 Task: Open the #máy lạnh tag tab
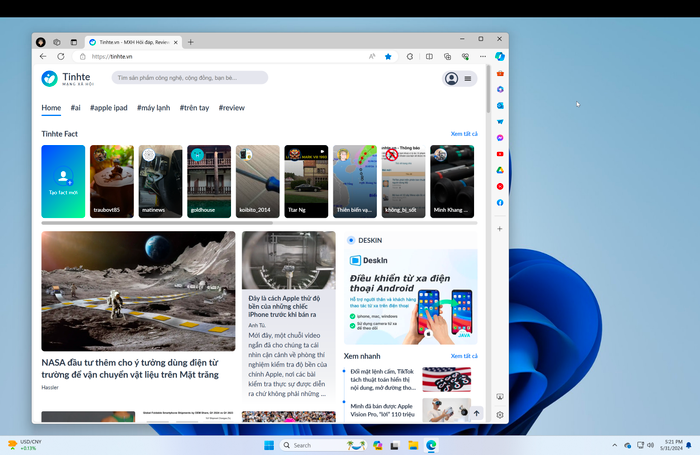(x=154, y=108)
